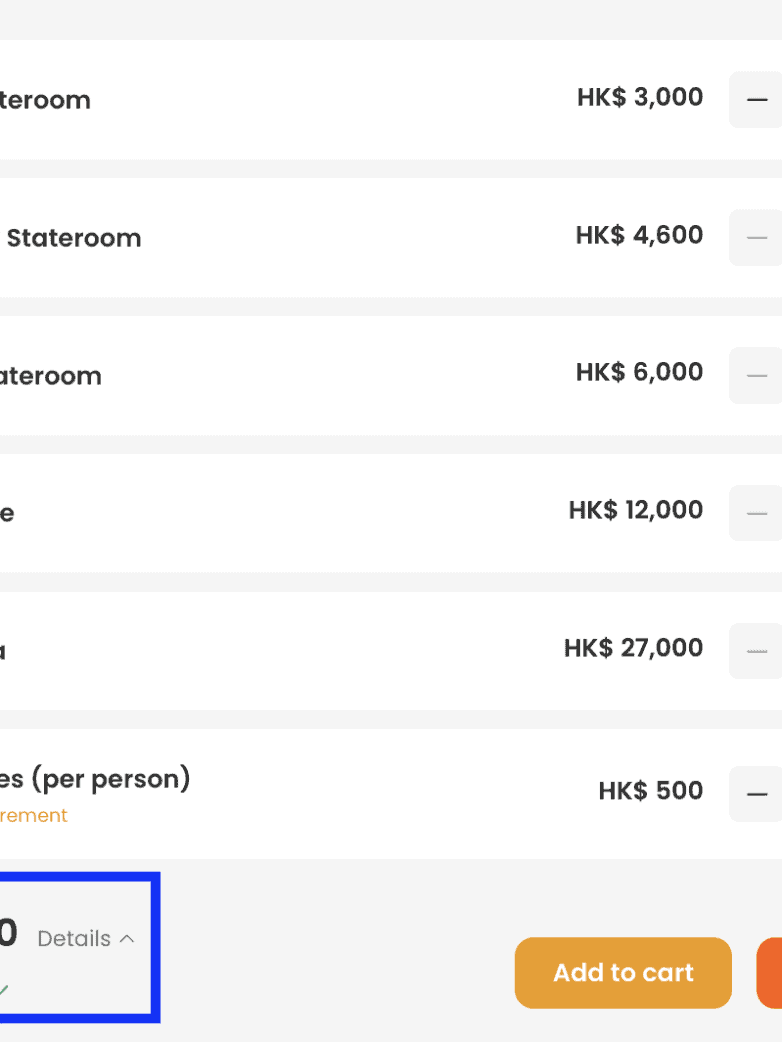
Task: Add to cart
Action: [623, 973]
